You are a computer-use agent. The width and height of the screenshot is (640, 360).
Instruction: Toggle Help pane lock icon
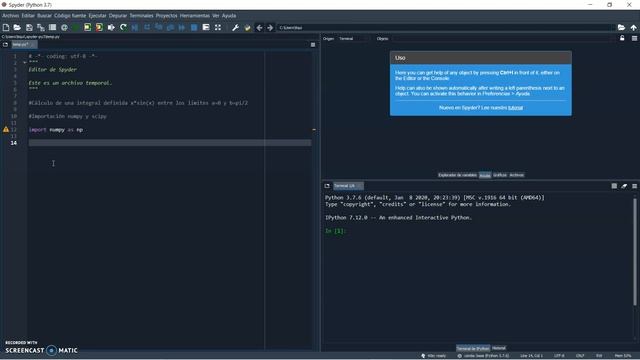click(622, 38)
